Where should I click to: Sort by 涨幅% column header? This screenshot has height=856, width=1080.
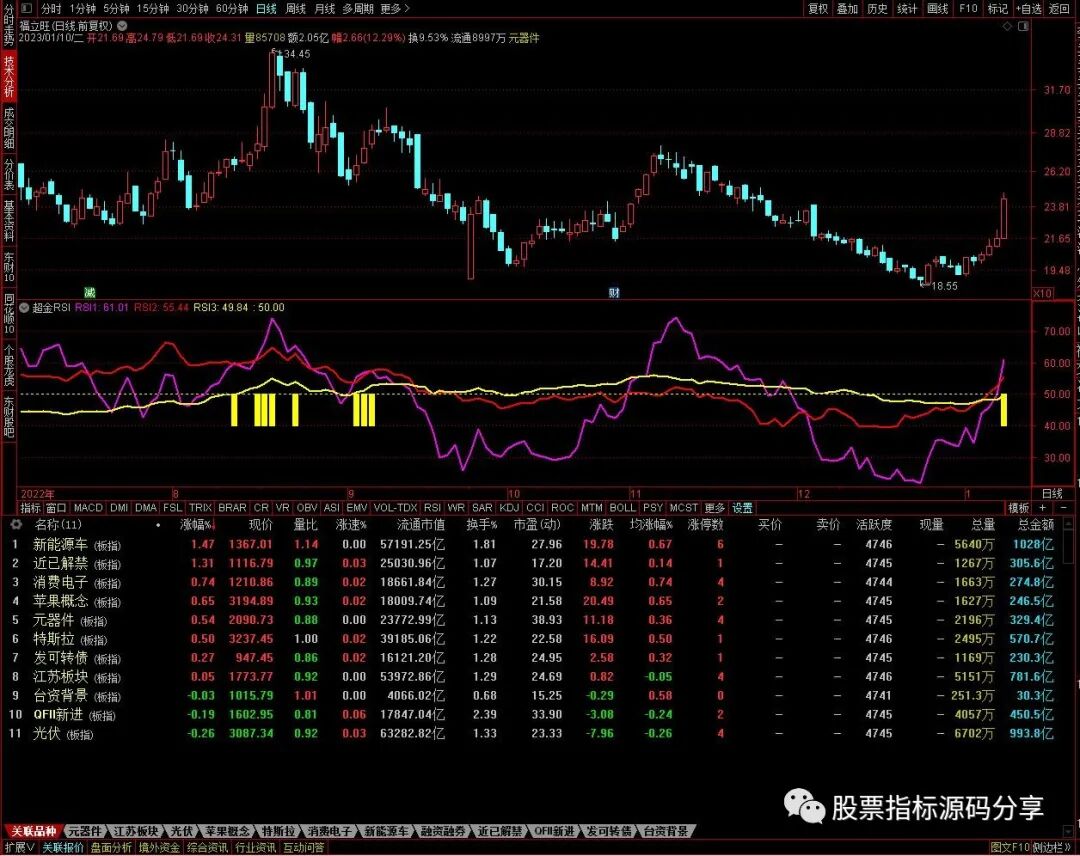click(197, 525)
